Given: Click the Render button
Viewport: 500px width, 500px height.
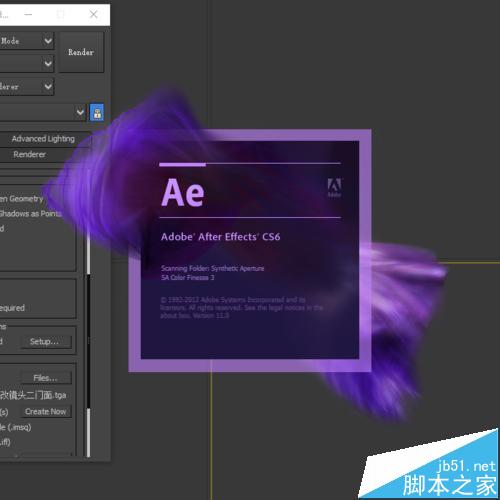Looking at the screenshot, I should coord(81,52).
